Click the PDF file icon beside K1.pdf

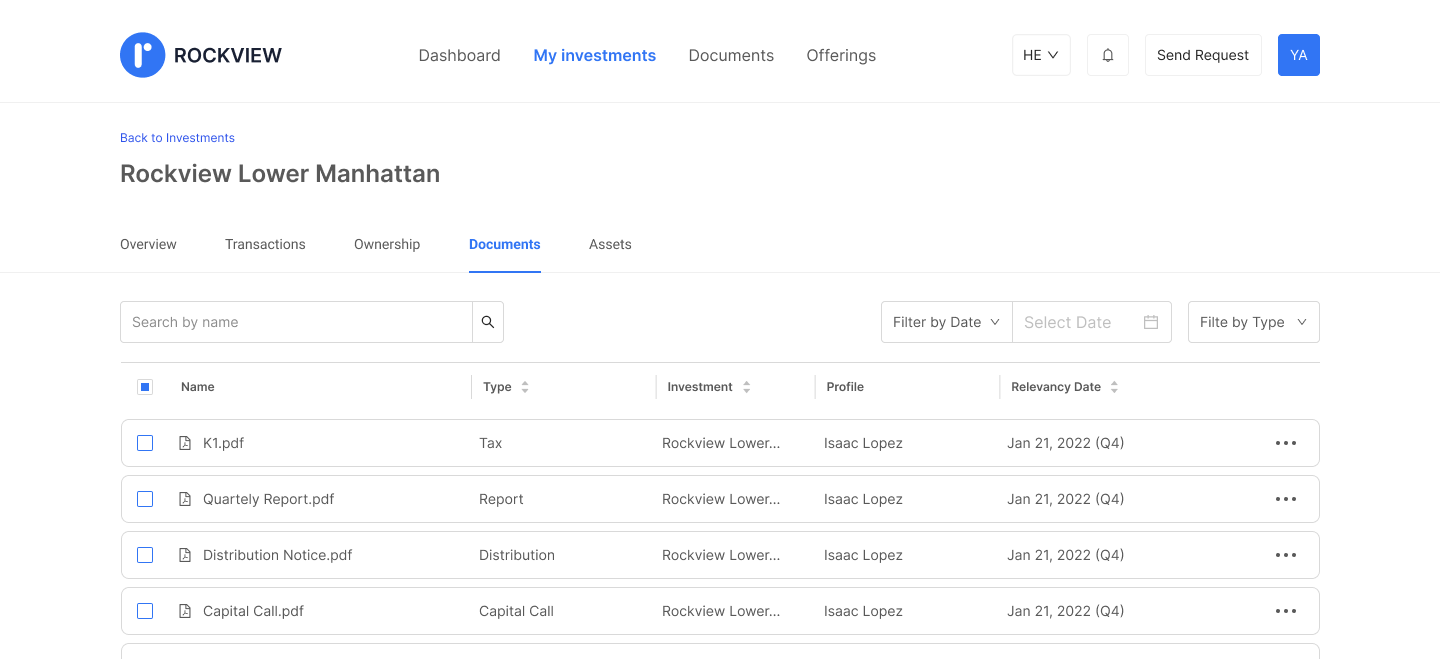[184, 442]
